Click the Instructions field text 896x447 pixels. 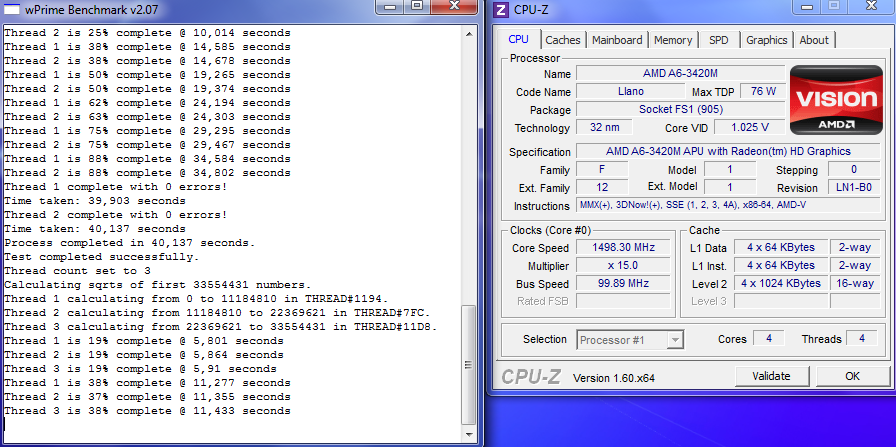728,205
